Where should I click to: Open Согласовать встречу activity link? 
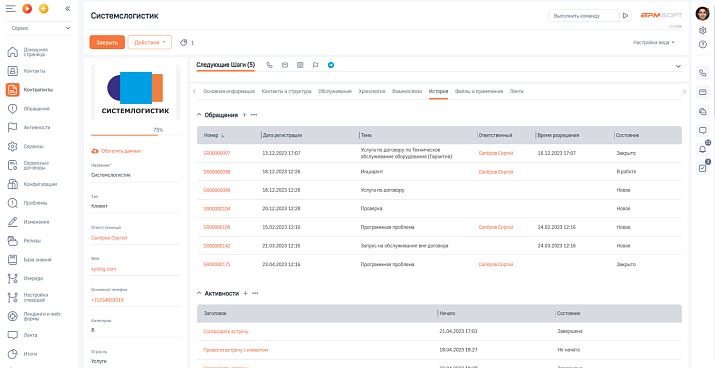[226, 332]
